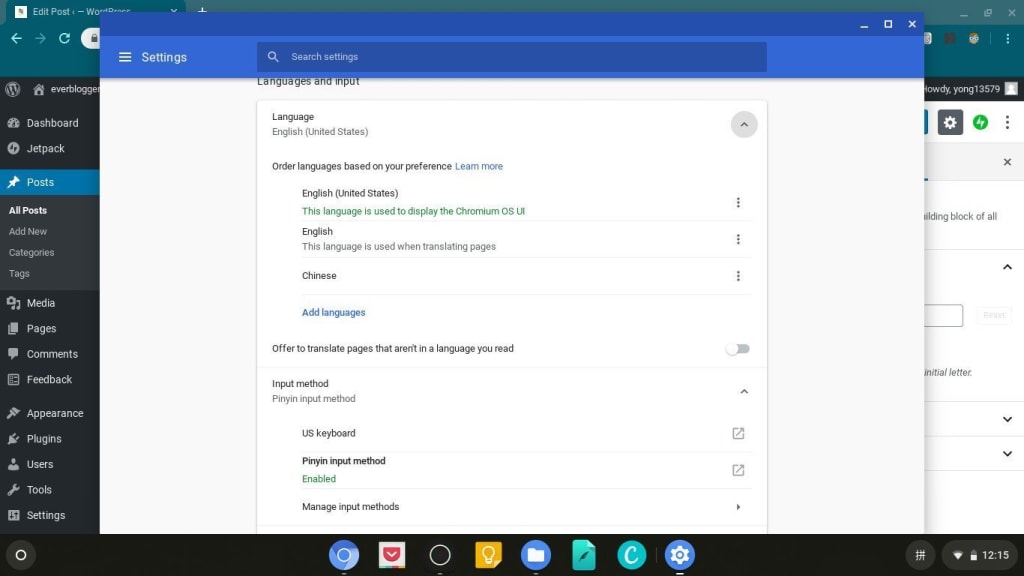This screenshot has height=576, width=1024.
Task: Expand Manage input methods arrow
Action: tap(738, 507)
